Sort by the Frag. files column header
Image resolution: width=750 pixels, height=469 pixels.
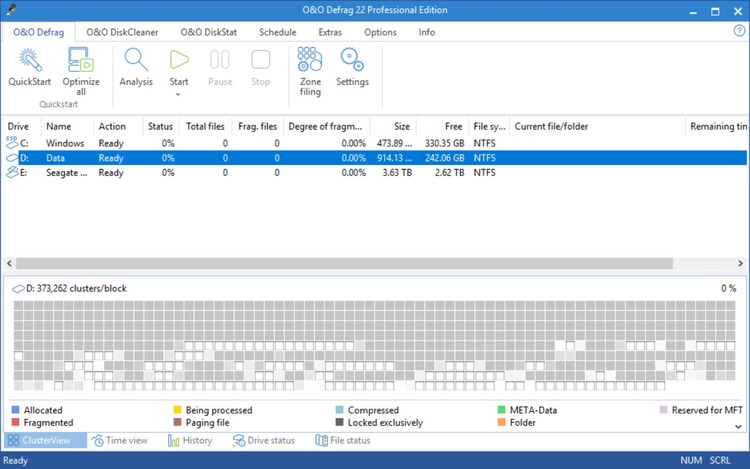click(x=258, y=126)
